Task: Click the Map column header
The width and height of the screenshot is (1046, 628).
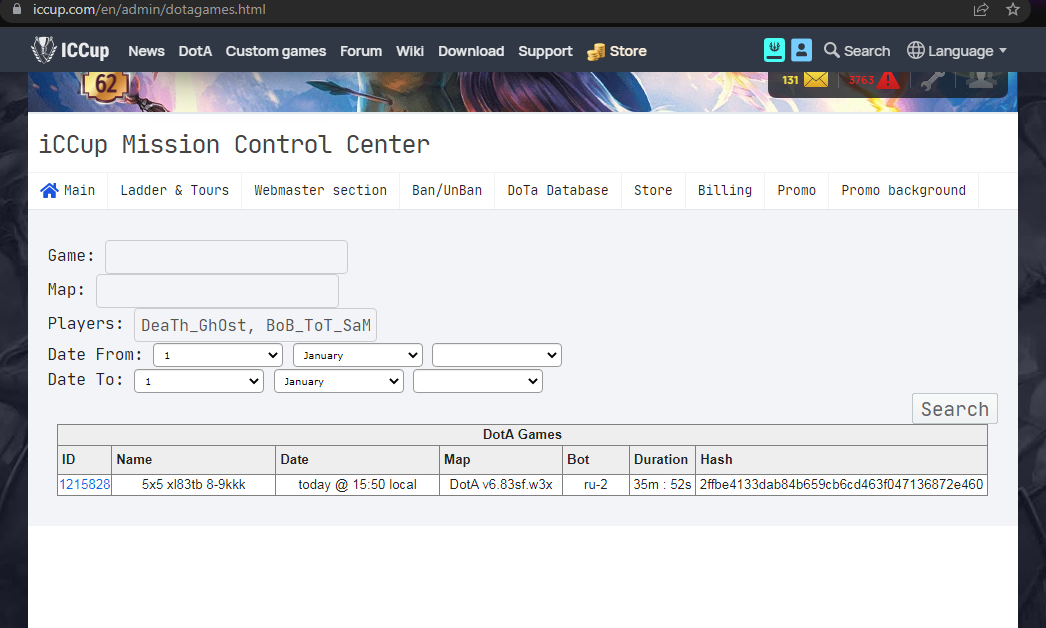Action: [x=501, y=460]
